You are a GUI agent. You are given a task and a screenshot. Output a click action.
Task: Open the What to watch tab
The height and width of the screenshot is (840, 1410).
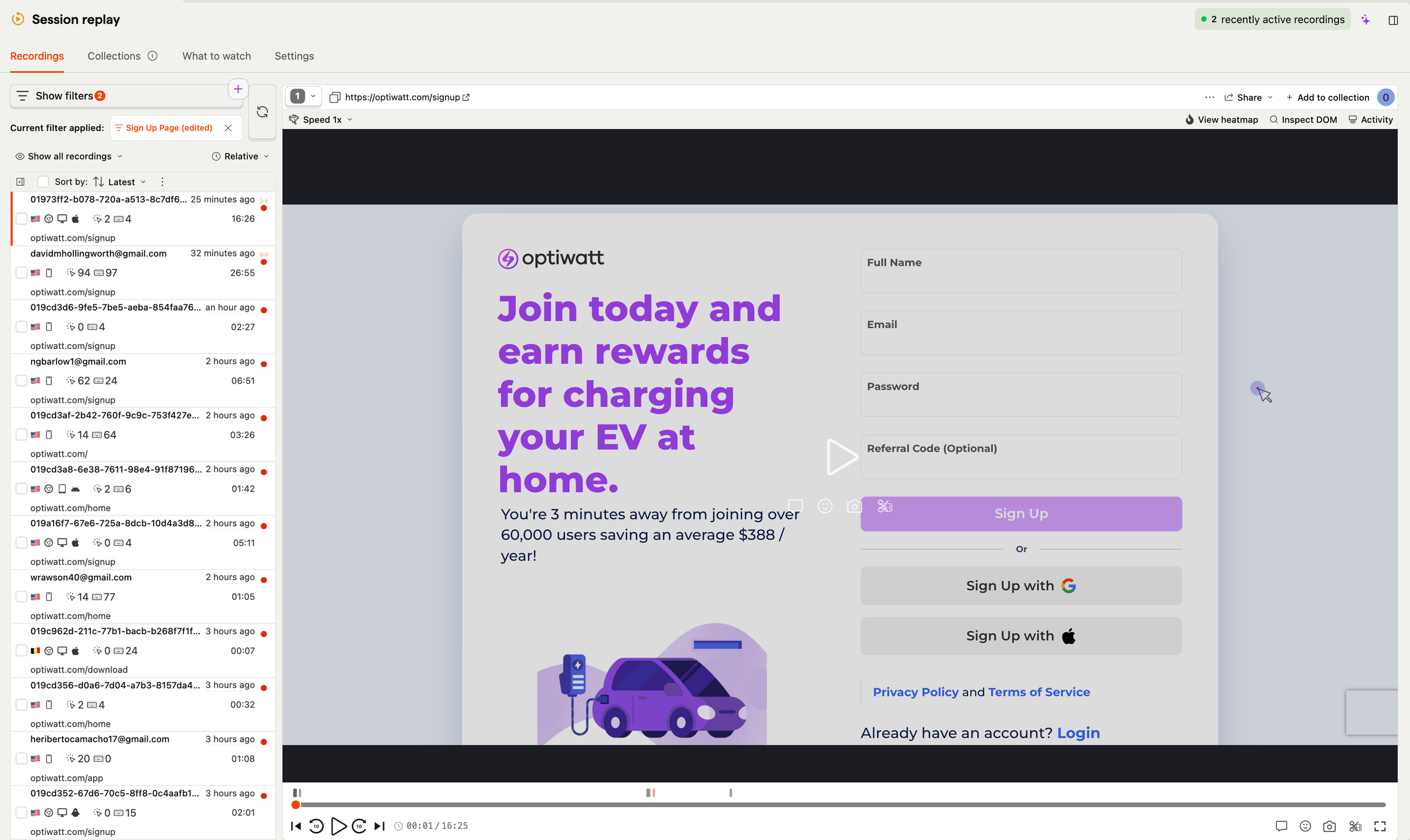[x=217, y=56]
